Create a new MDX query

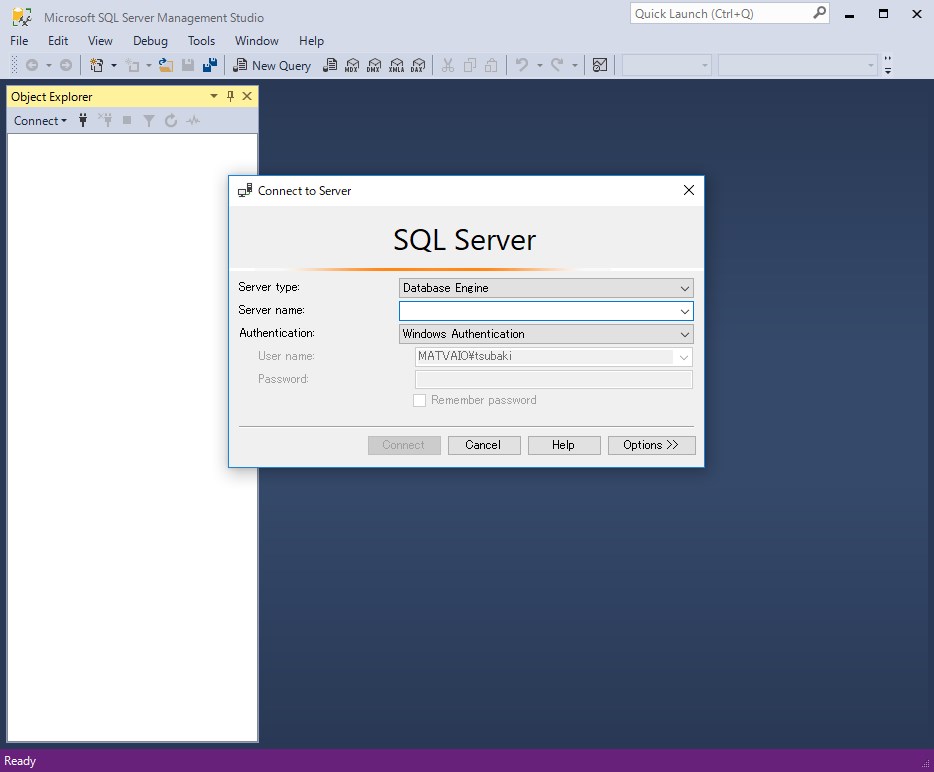[352, 65]
